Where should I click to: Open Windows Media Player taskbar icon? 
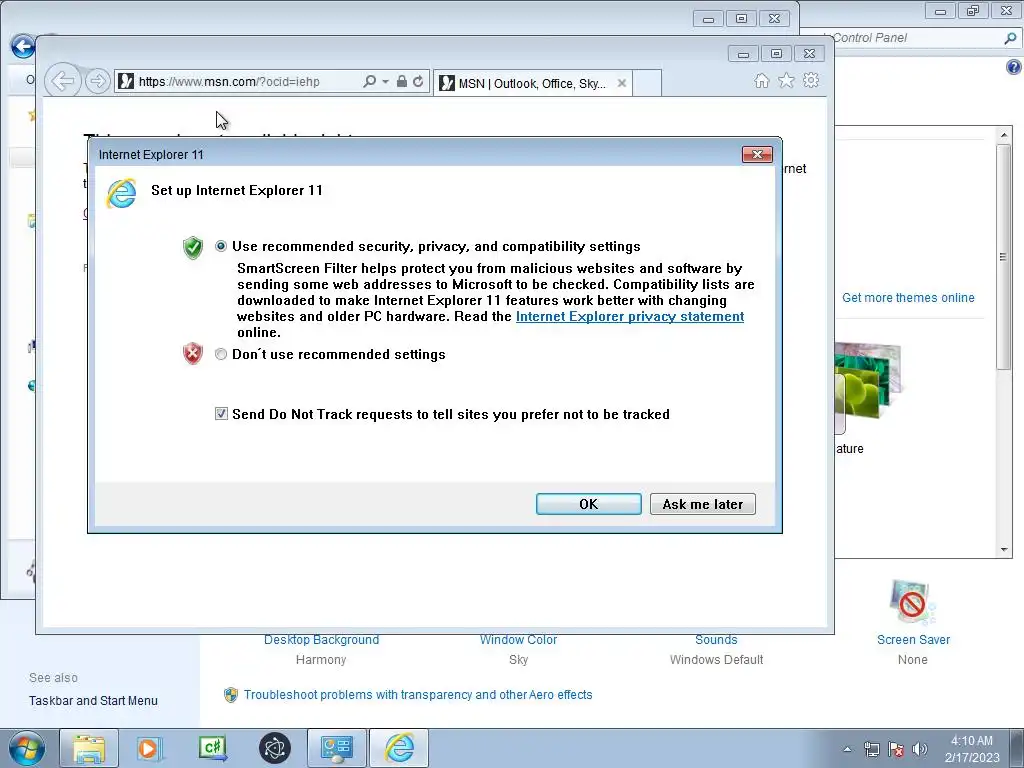pos(149,748)
